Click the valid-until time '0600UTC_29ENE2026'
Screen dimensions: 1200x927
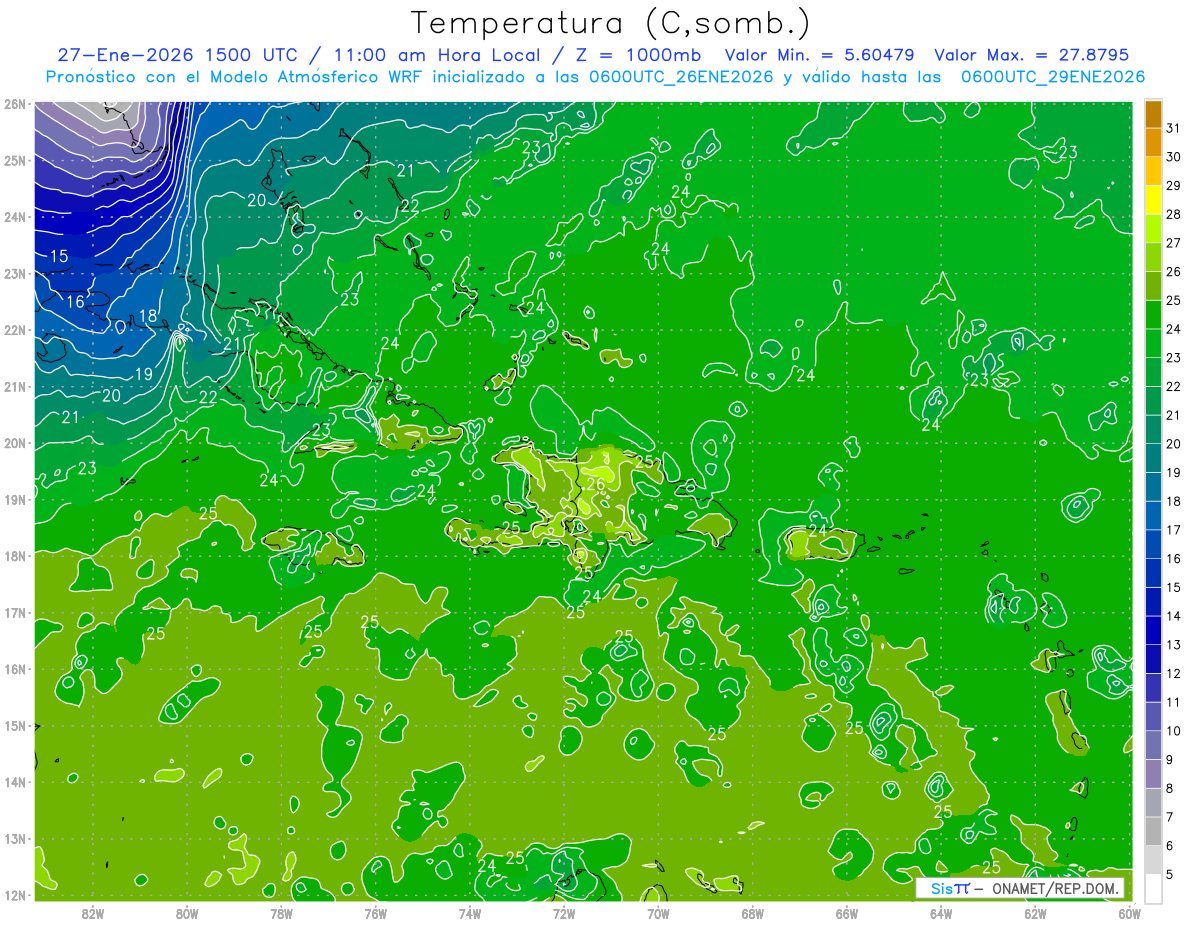click(1053, 77)
